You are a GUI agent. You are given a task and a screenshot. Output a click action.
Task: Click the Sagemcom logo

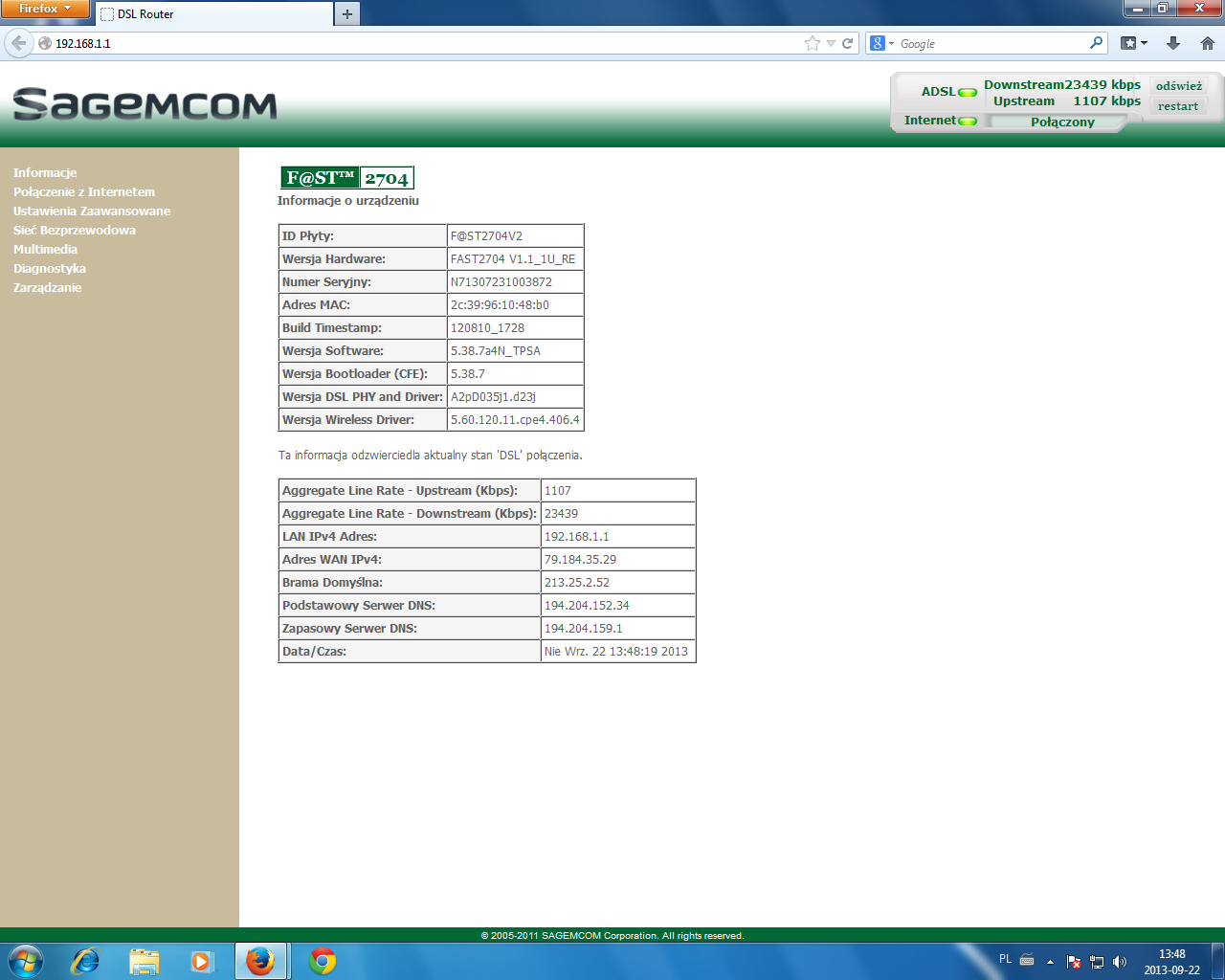click(x=145, y=103)
